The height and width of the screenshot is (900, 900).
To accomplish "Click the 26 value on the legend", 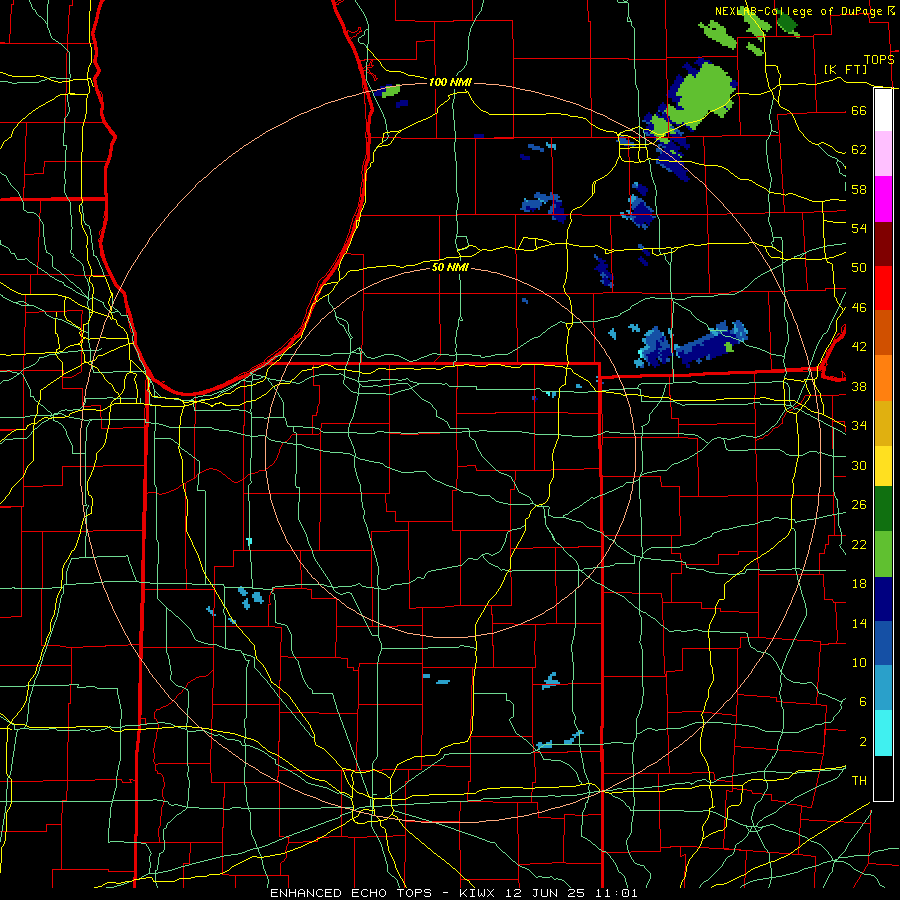I will [859, 505].
